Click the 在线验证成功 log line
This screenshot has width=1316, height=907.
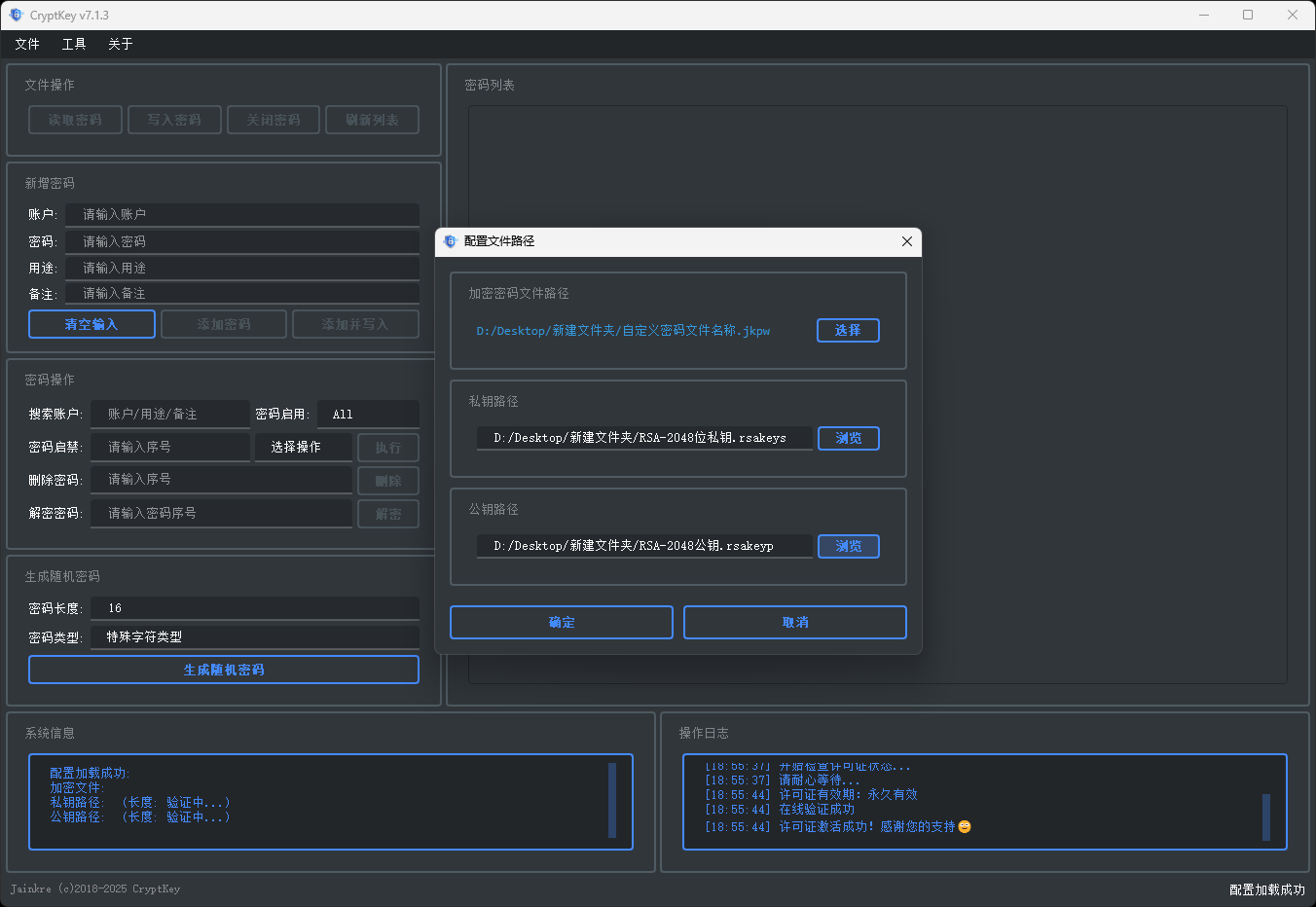pos(780,810)
